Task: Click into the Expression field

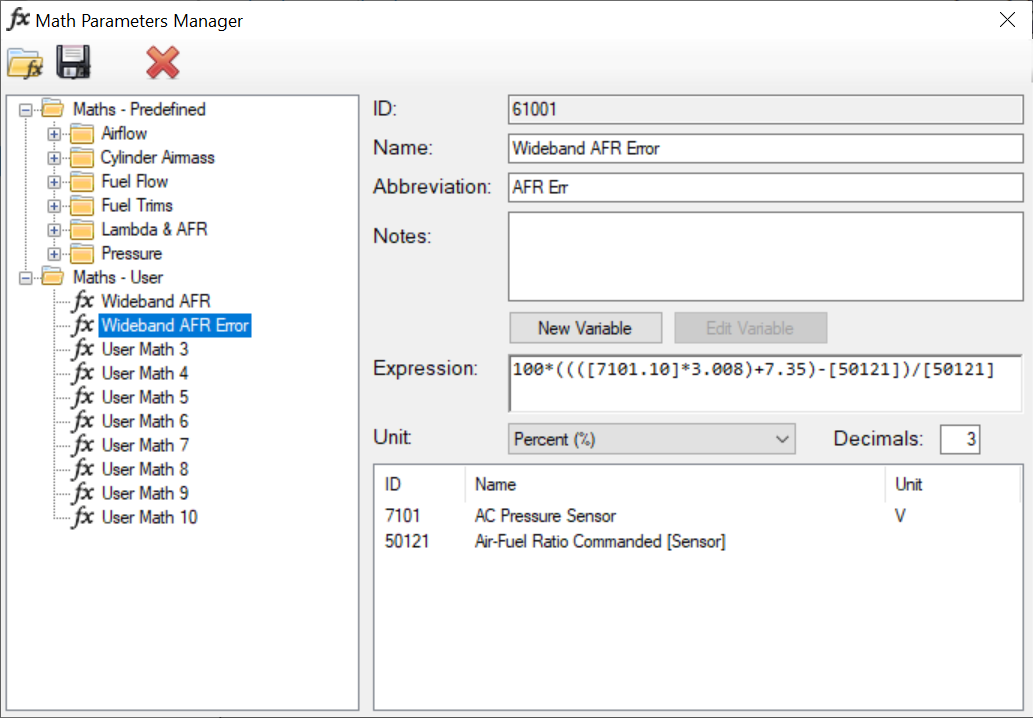Action: (766, 383)
